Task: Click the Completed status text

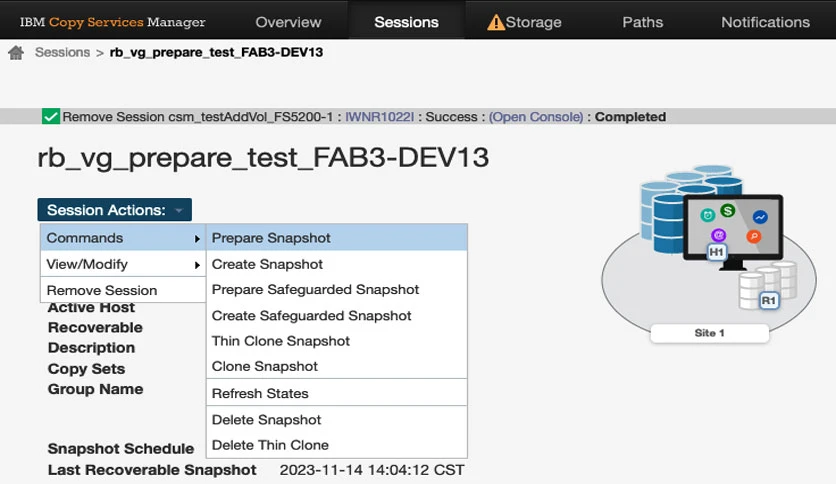Action: pos(630,117)
